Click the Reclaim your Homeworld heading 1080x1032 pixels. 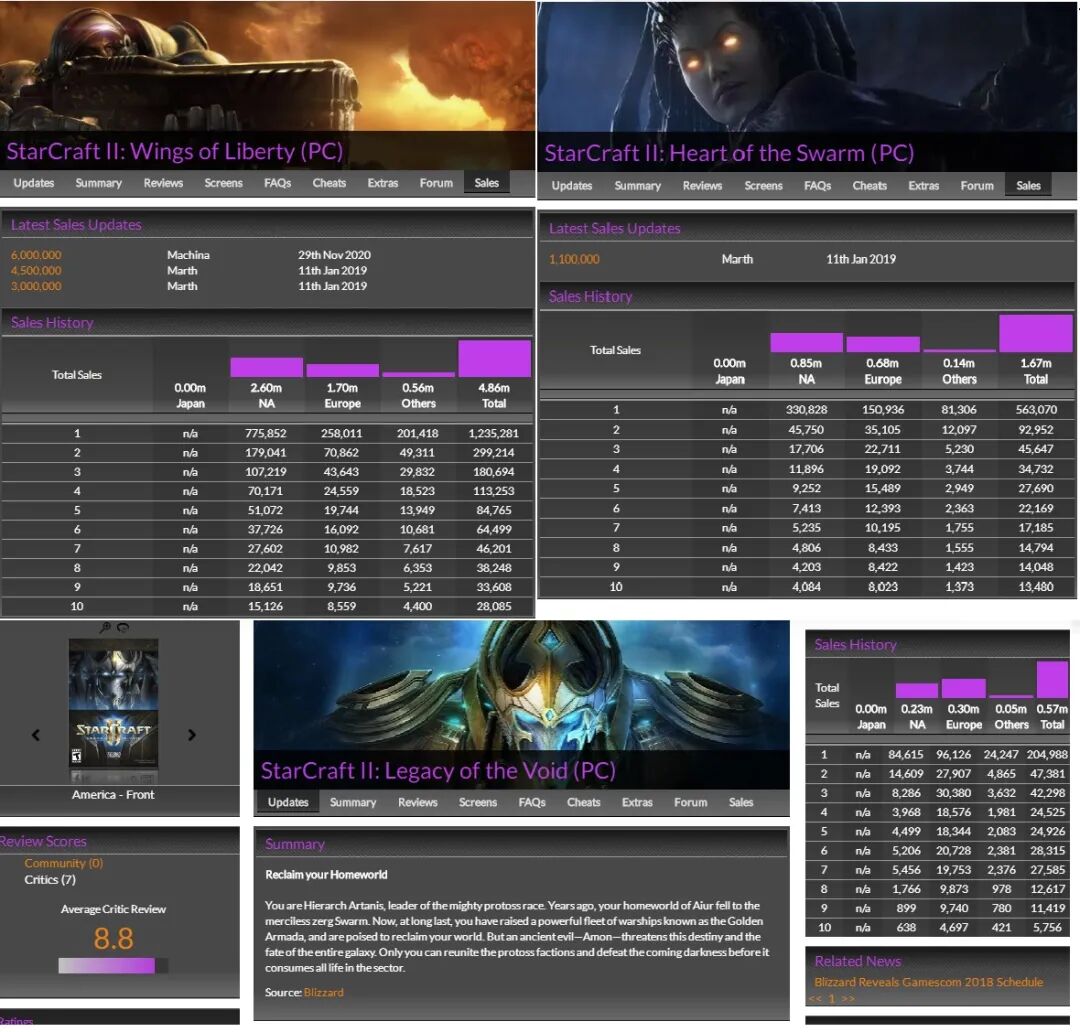[326, 874]
